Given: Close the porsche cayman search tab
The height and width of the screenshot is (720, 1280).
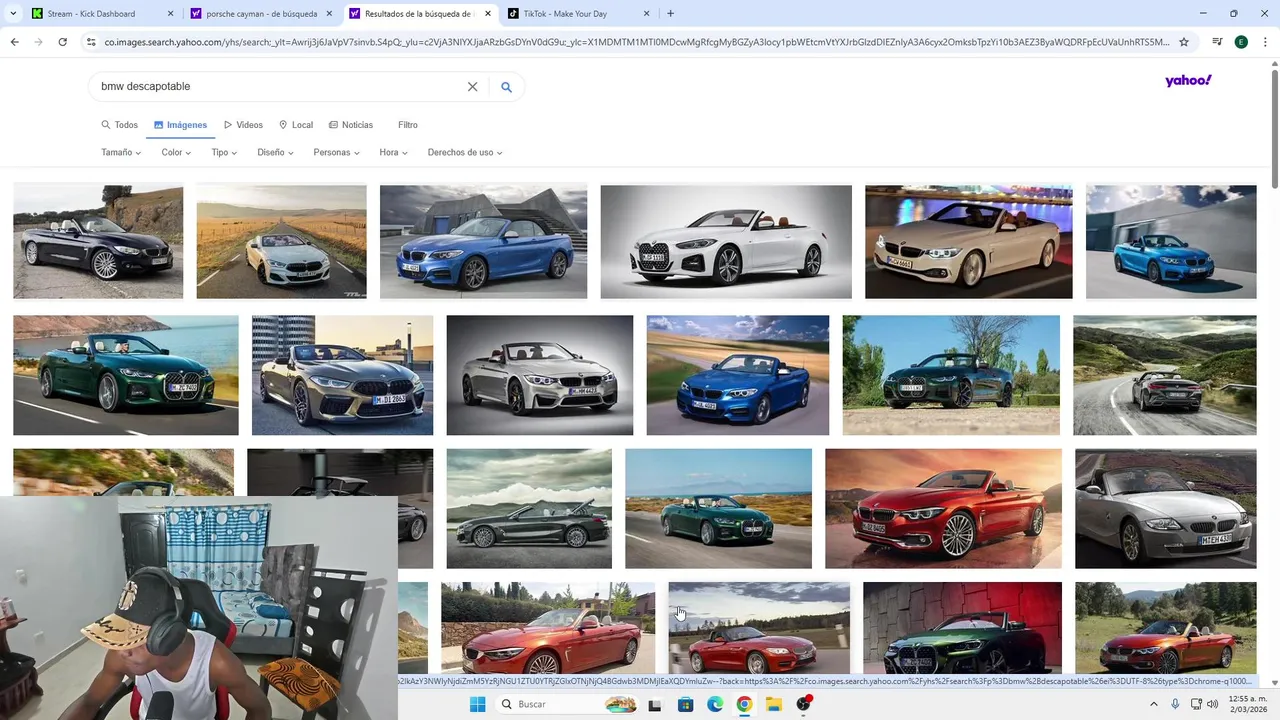Looking at the screenshot, I should pos(329,14).
